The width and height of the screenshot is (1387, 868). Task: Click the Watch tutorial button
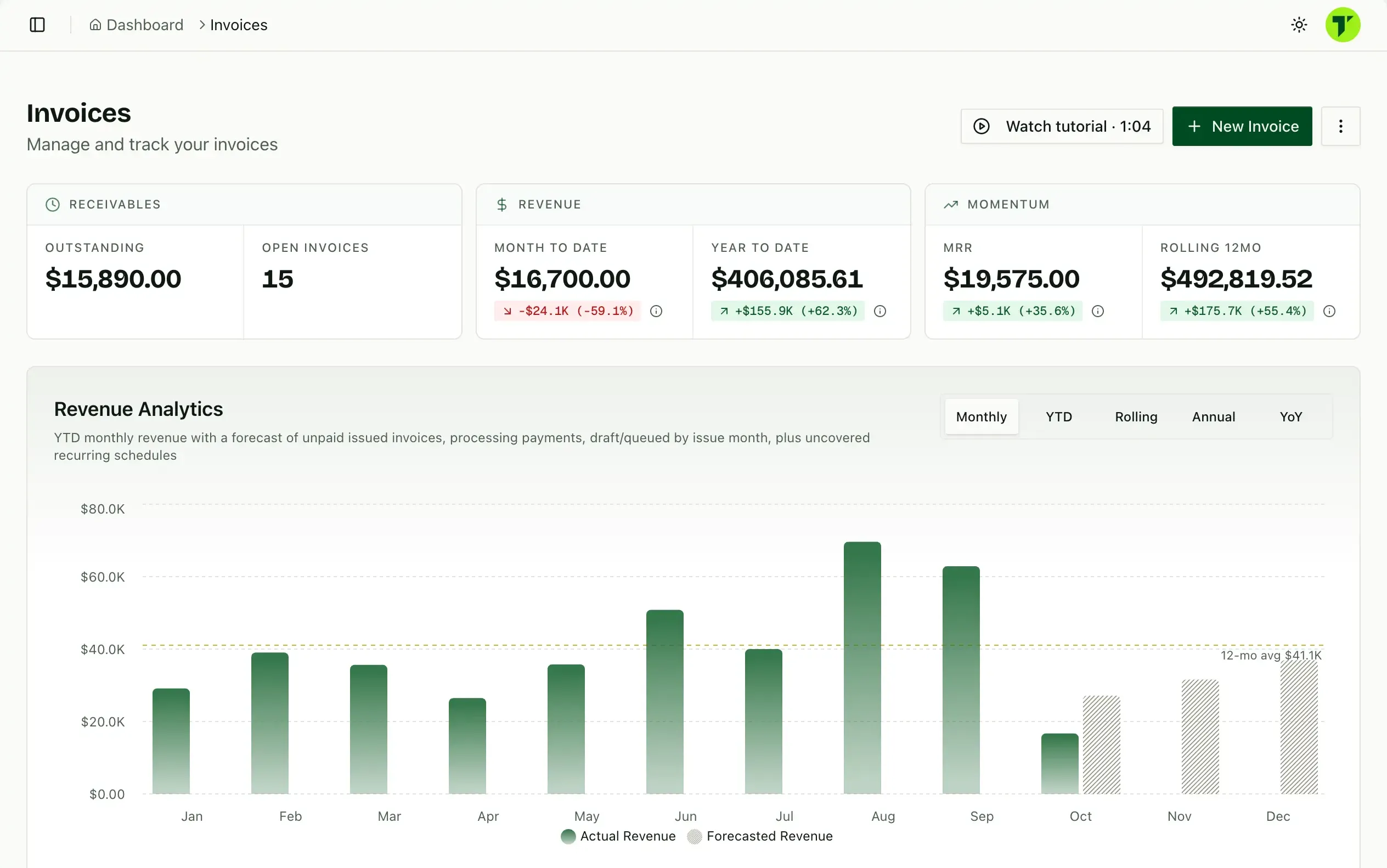[1062, 126]
